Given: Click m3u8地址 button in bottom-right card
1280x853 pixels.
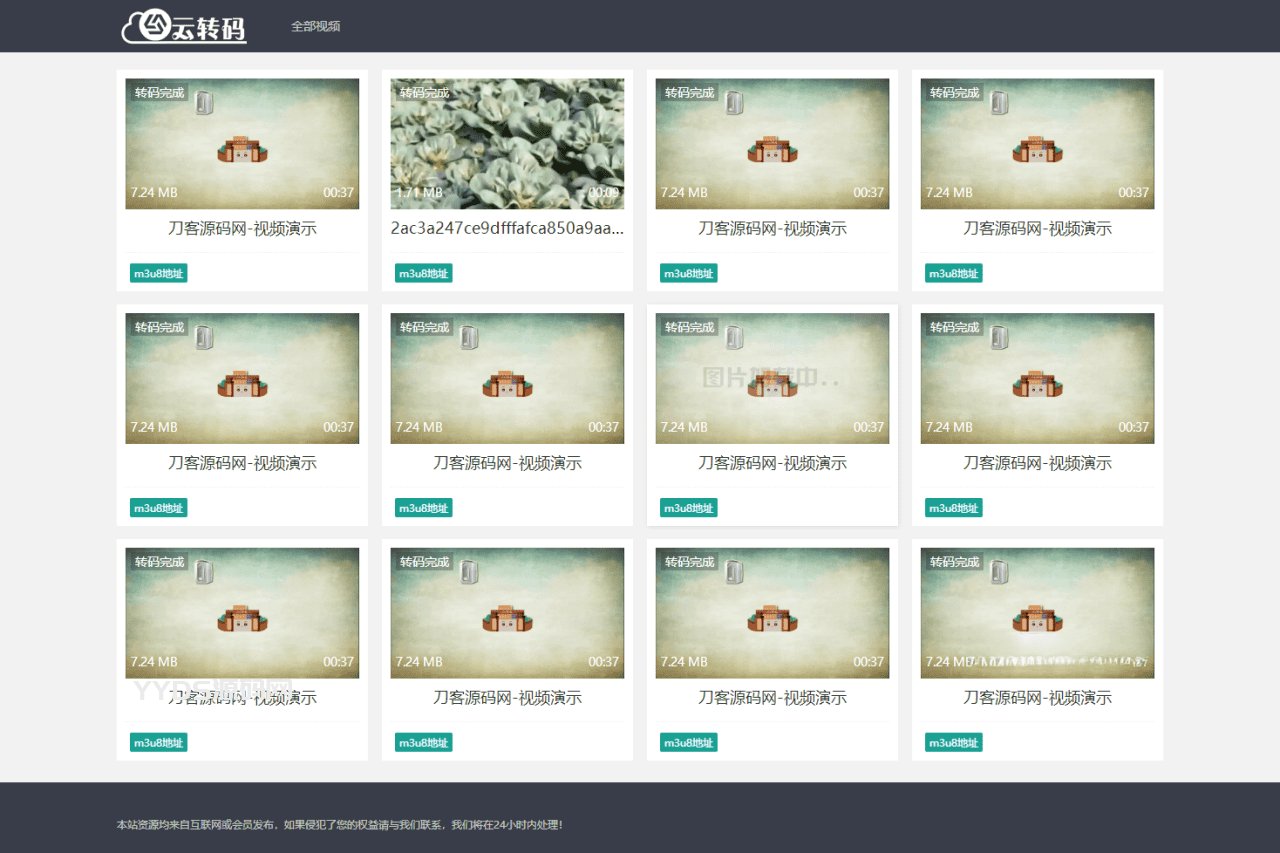Looking at the screenshot, I should click(x=954, y=743).
